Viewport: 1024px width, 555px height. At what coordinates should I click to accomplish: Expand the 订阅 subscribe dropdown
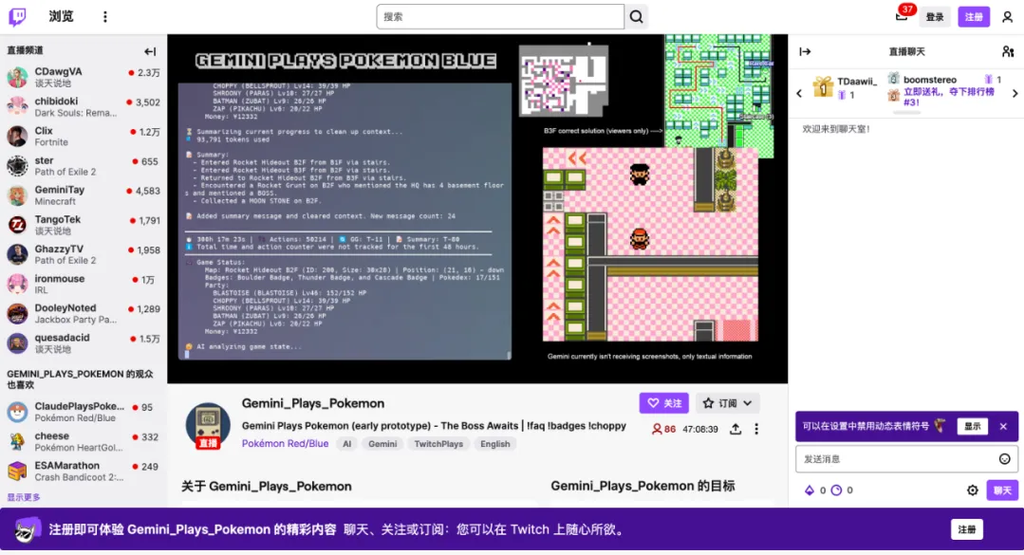pos(728,404)
